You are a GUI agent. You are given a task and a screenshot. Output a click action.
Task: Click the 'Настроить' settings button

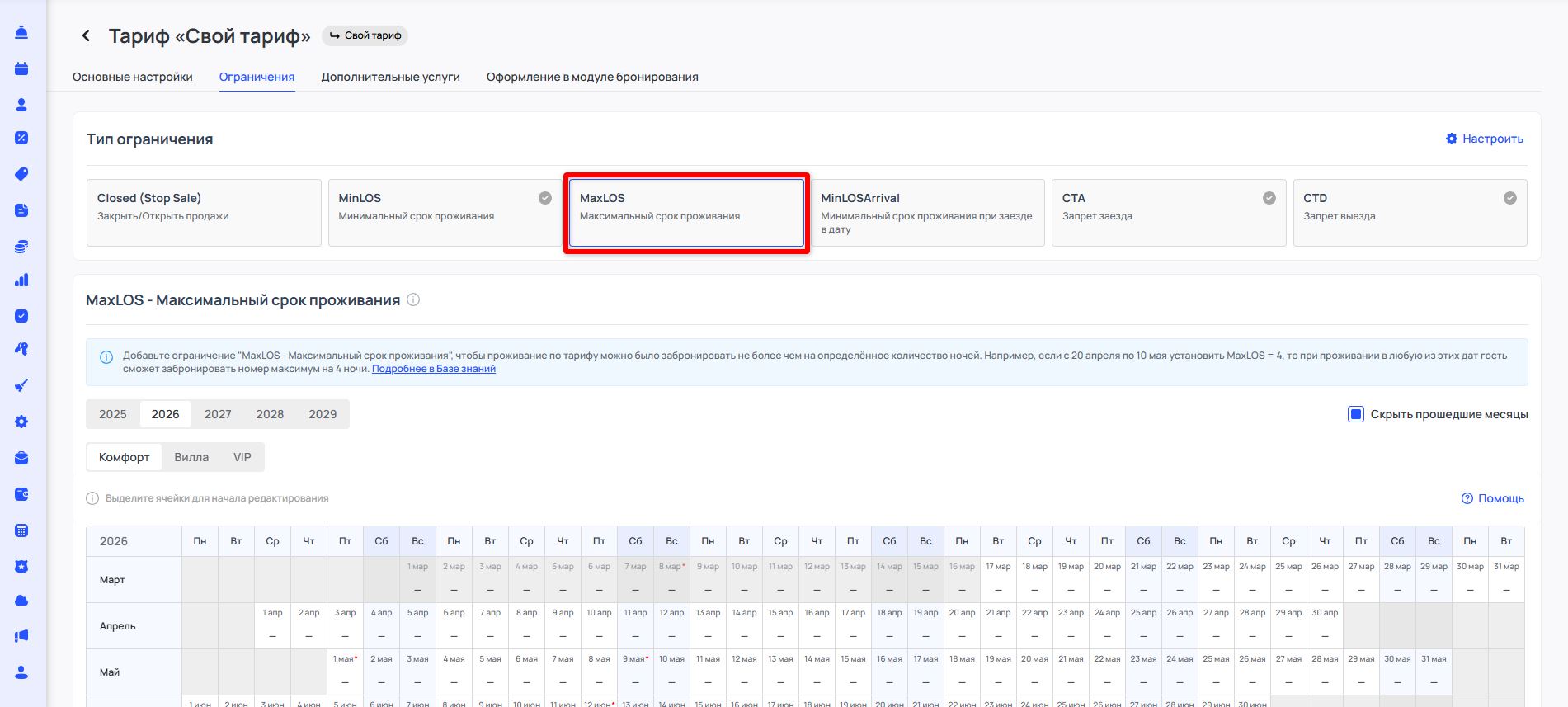coord(1484,139)
